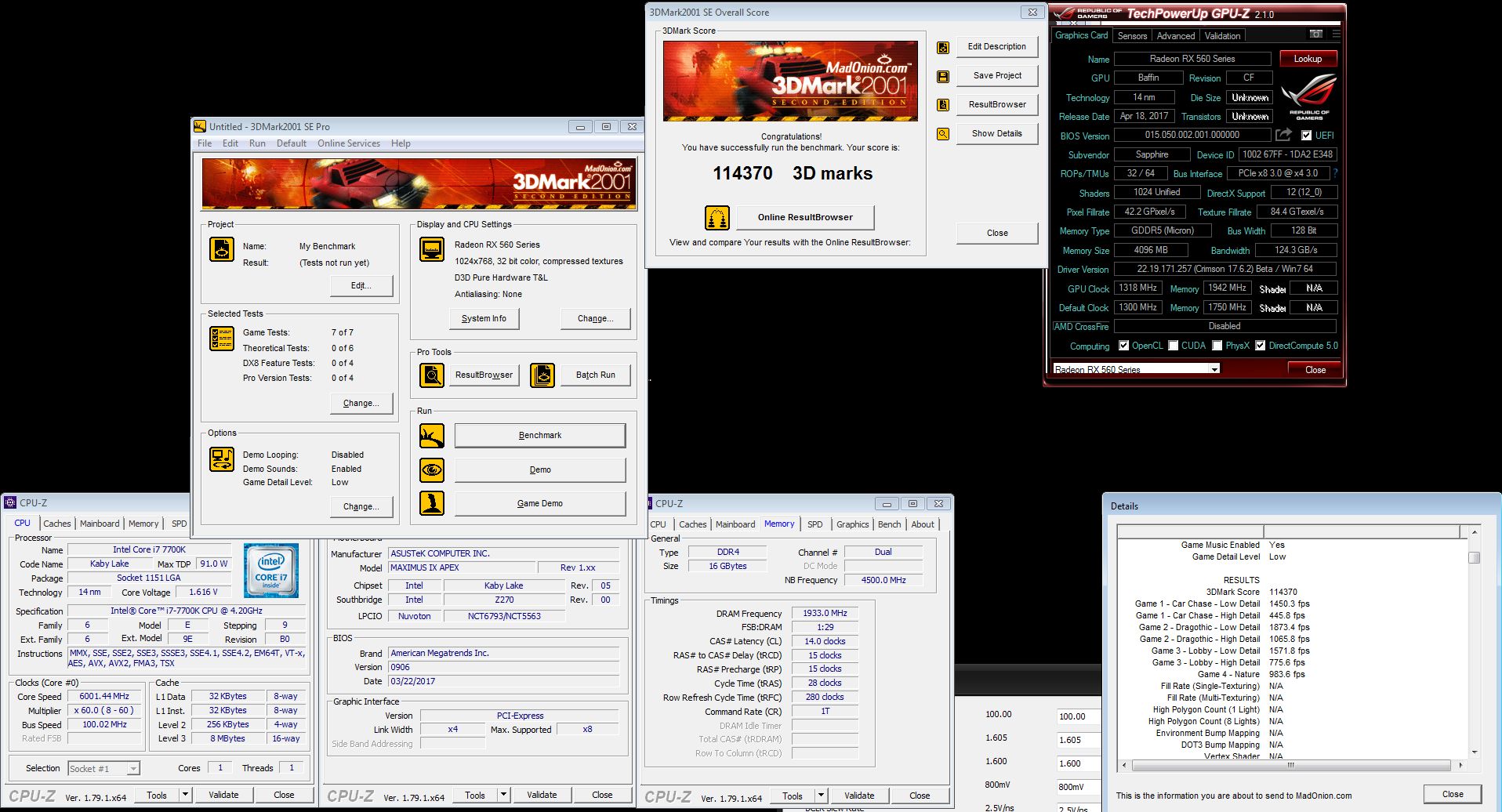Open the Default menu in 3DMark2001
Viewport: 1502px width, 812px height.
click(x=292, y=143)
